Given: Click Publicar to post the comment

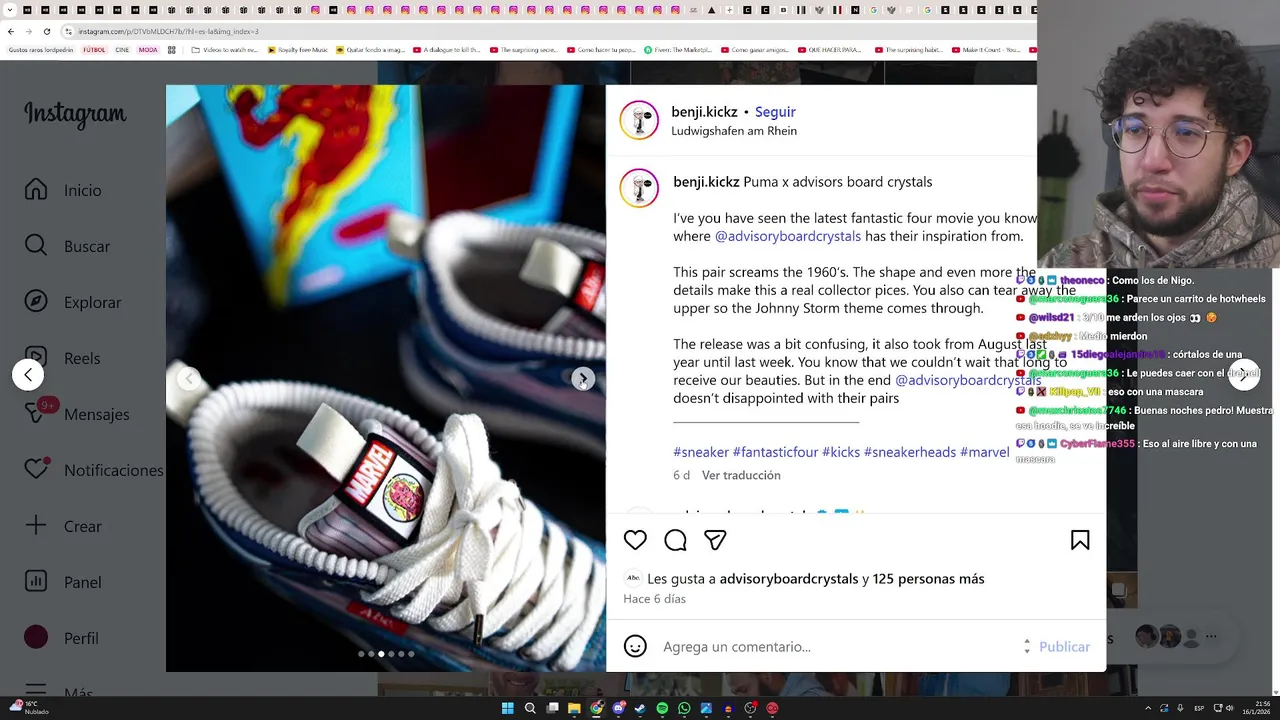Looking at the screenshot, I should point(1064,647).
